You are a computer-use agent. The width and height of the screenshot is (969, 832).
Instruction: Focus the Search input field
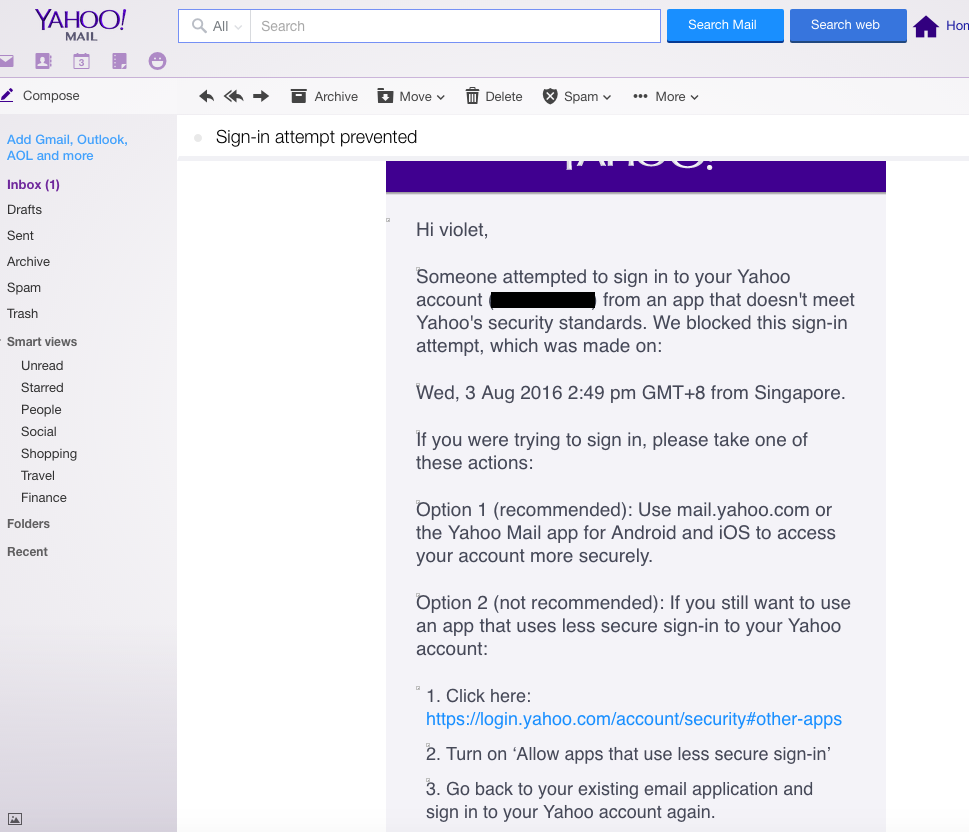click(x=455, y=26)
